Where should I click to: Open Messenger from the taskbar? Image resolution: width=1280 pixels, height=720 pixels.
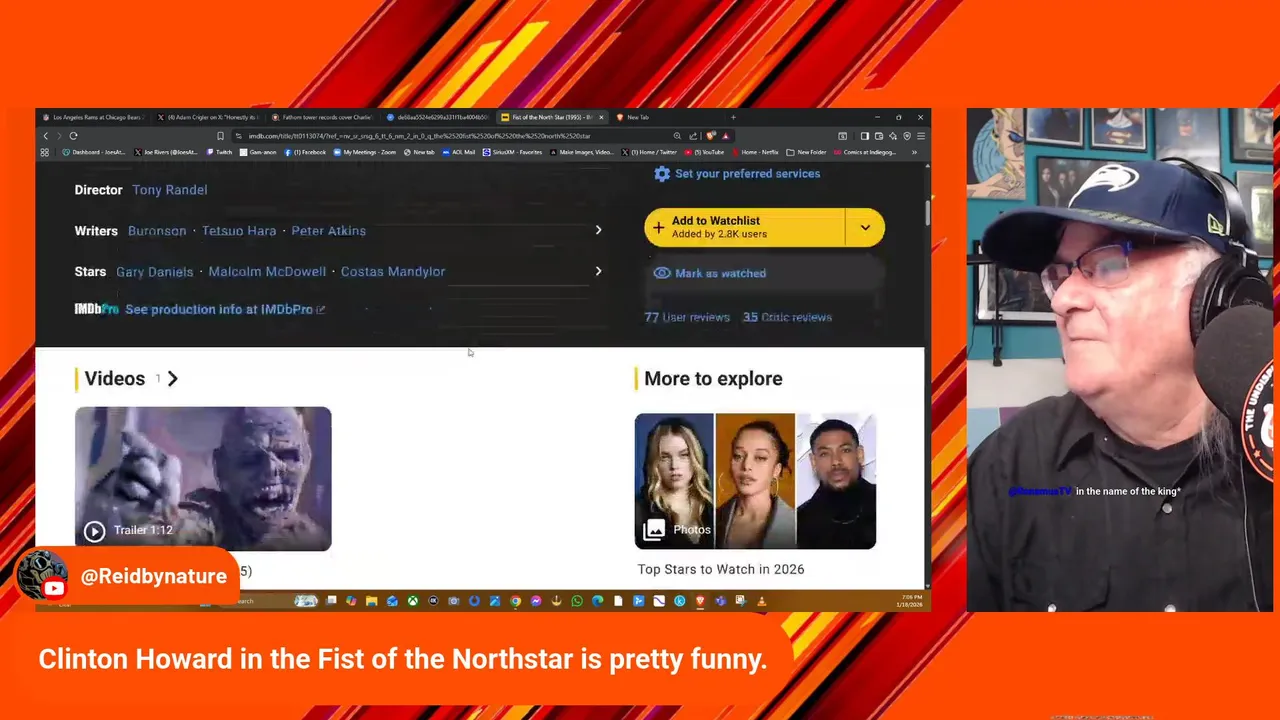coord(536,601)
